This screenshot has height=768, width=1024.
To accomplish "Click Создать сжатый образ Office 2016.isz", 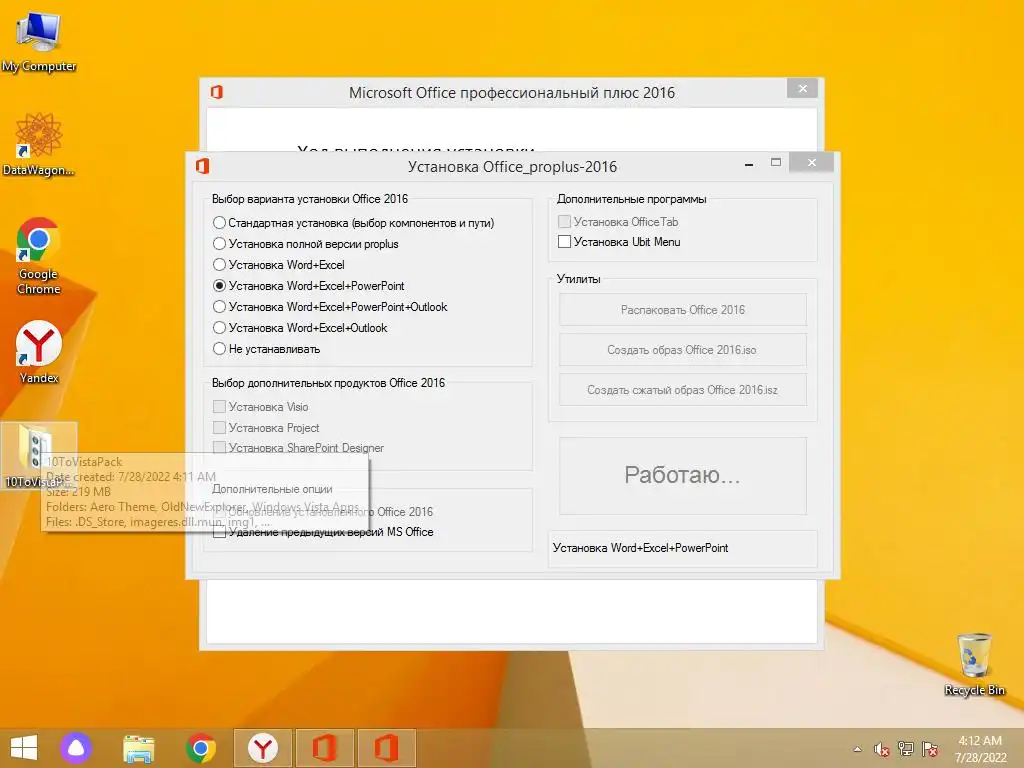I will point(682,389).
